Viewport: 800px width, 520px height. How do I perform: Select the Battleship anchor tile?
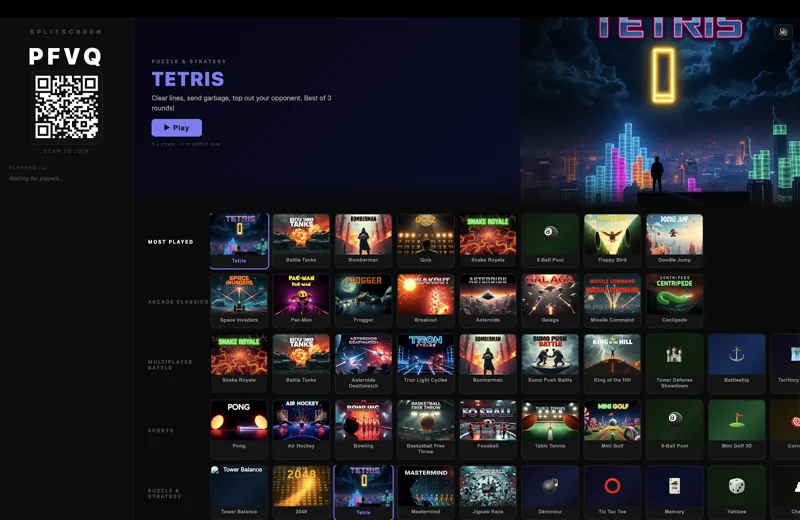tap(737, 363)
